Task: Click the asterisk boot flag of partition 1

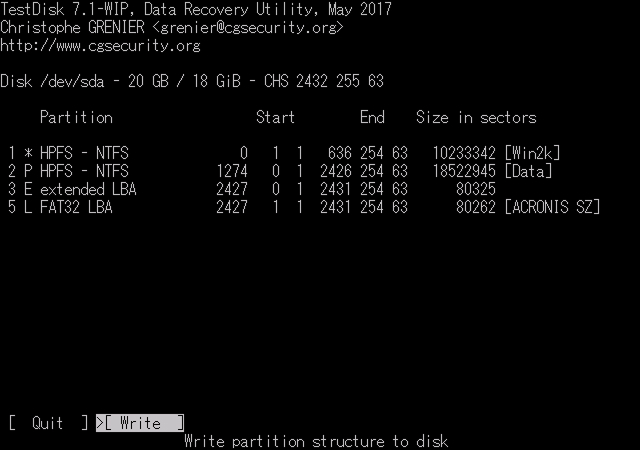Action: tap(28, 154)
